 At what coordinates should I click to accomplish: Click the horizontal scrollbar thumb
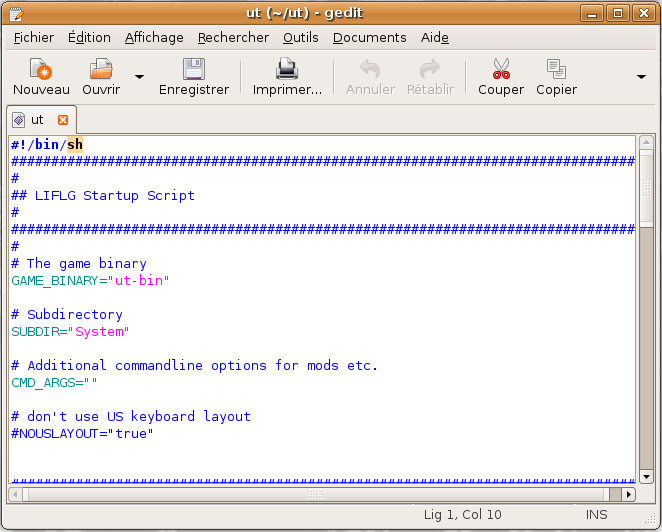(x=316, y=494)
